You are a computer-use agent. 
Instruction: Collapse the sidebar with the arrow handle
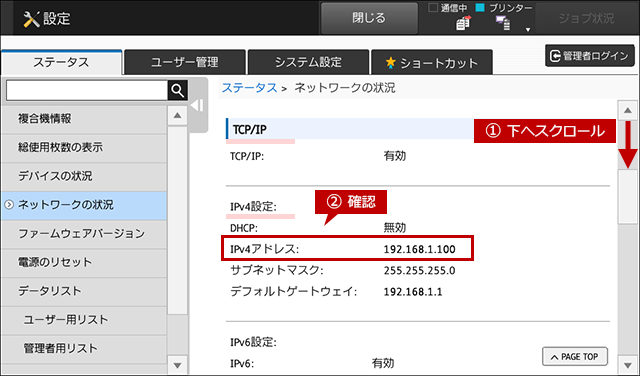click(x=197, y=105)
